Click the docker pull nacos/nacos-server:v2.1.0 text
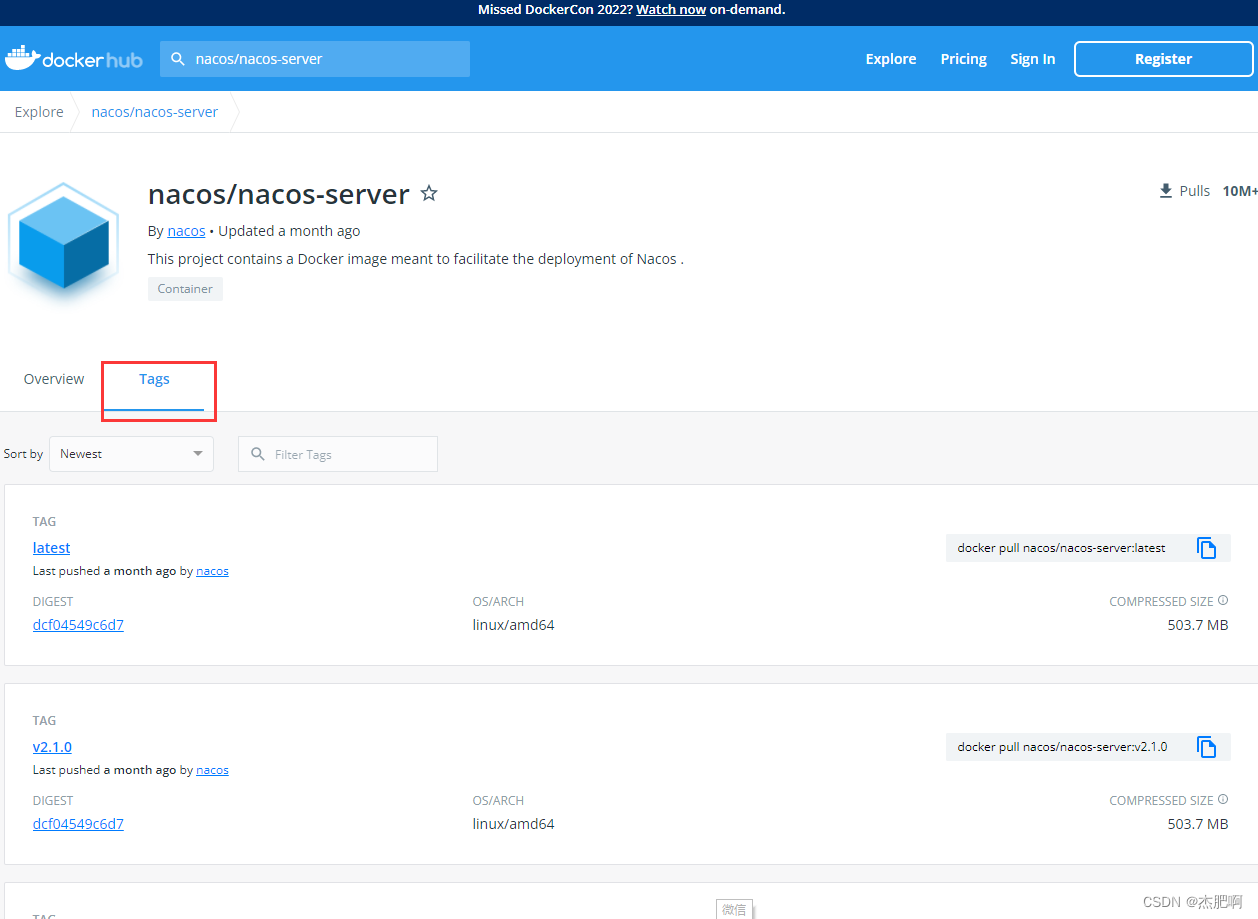1258x919 pixels. [1062, 747]
